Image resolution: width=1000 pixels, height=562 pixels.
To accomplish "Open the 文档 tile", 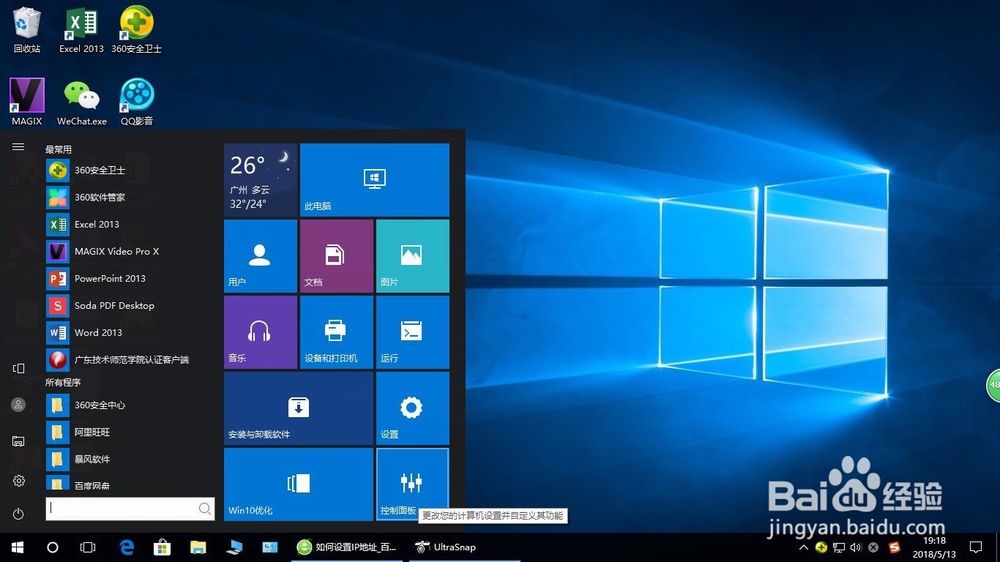I will (337, 256).
